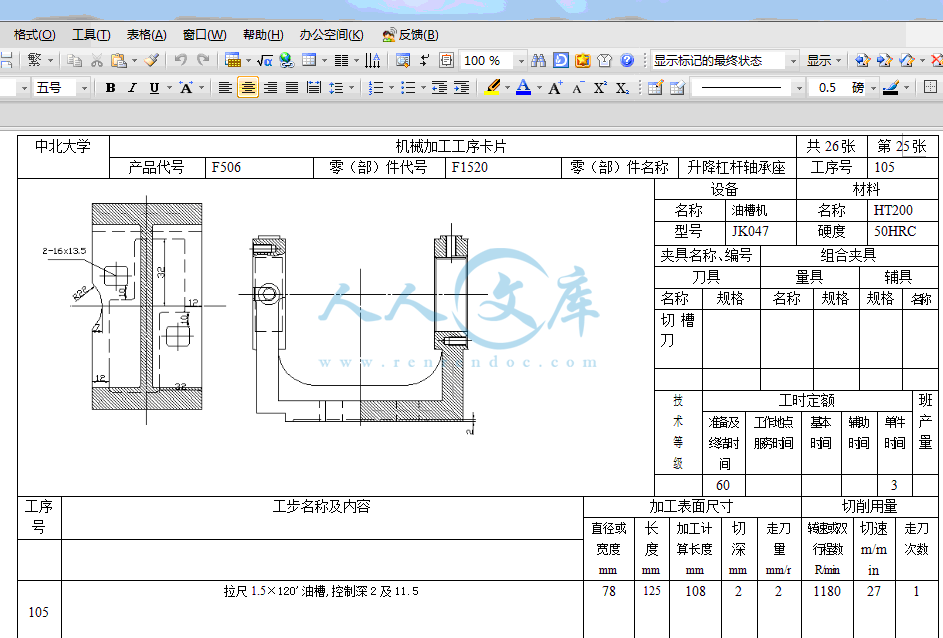Select the Format Painter brush
This screenshot has height=638, width=943.
click(x=152, y=60)
